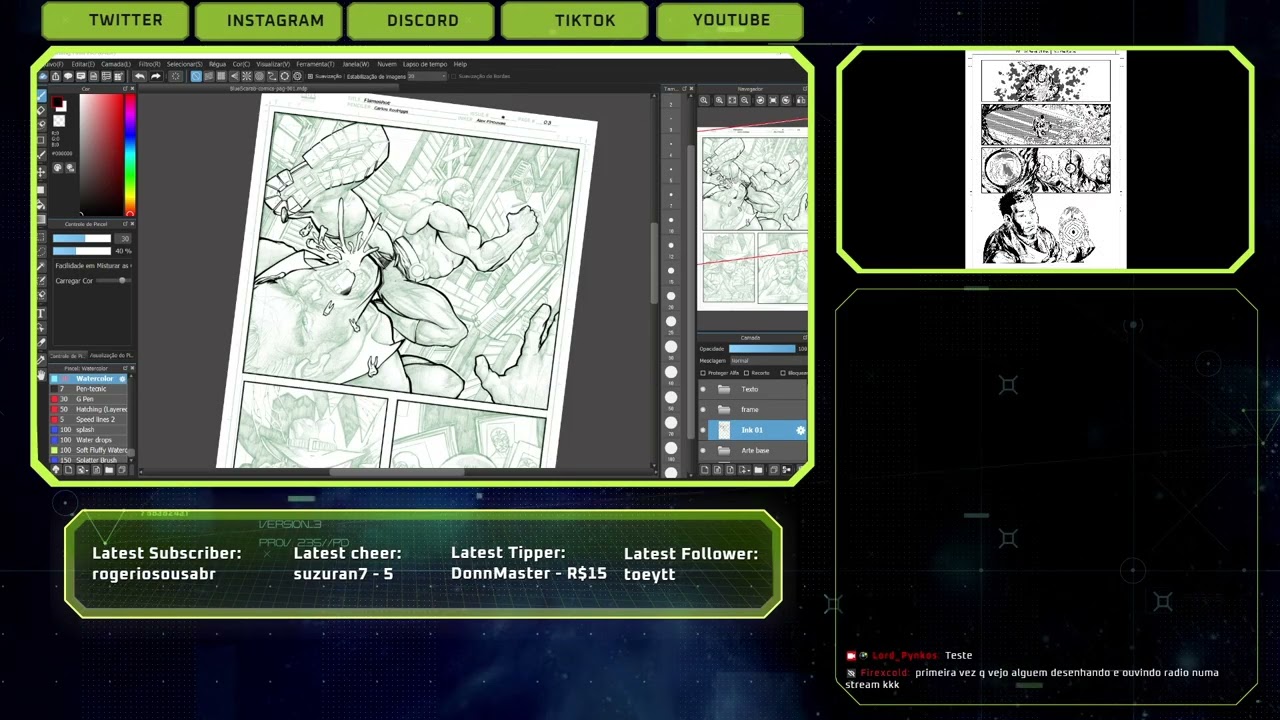This screenshot has width=1280, height=720.
Task: Toggle the Bloquear checkbox in layer panel
Action: click(783, 373)
